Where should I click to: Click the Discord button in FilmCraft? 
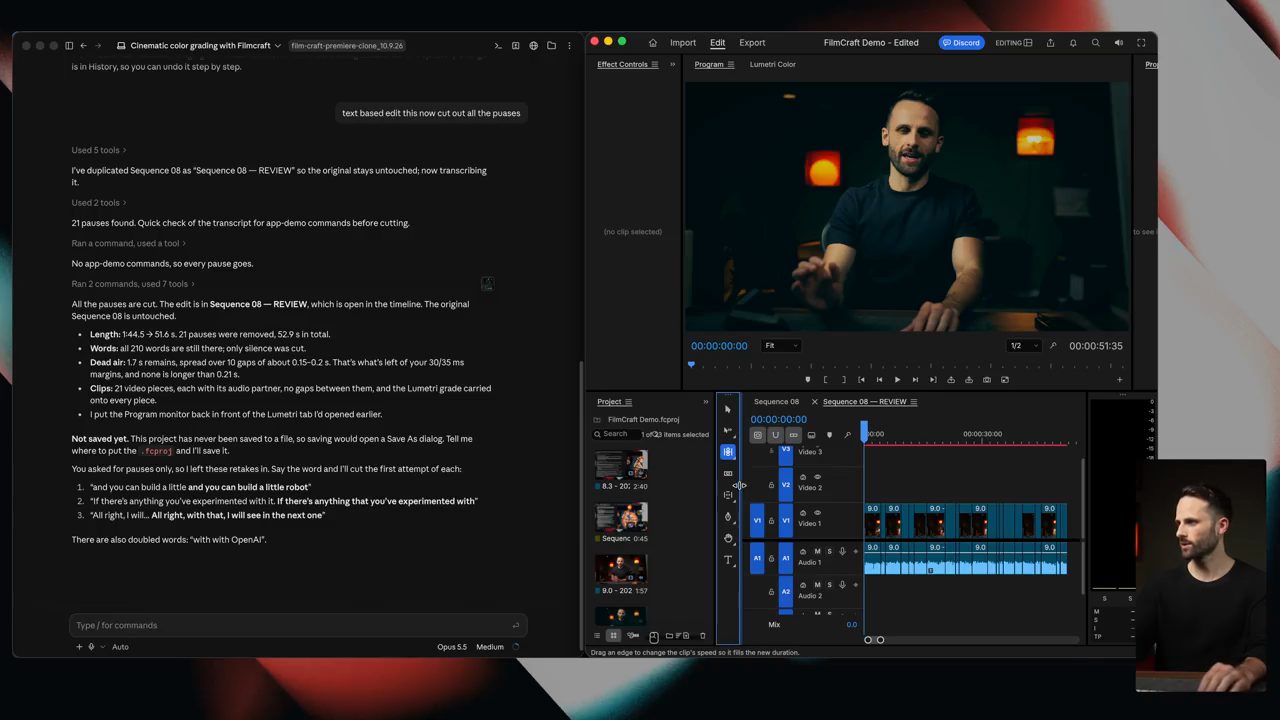click(x=960, y=43)
